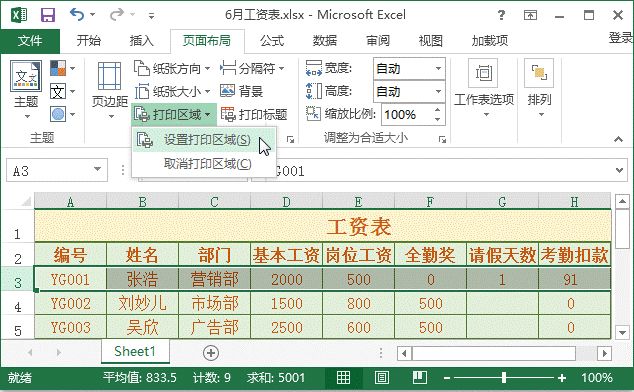Switch to the 插入 tab
Viewport: 634px width, 392px height.
pos(142,40)
